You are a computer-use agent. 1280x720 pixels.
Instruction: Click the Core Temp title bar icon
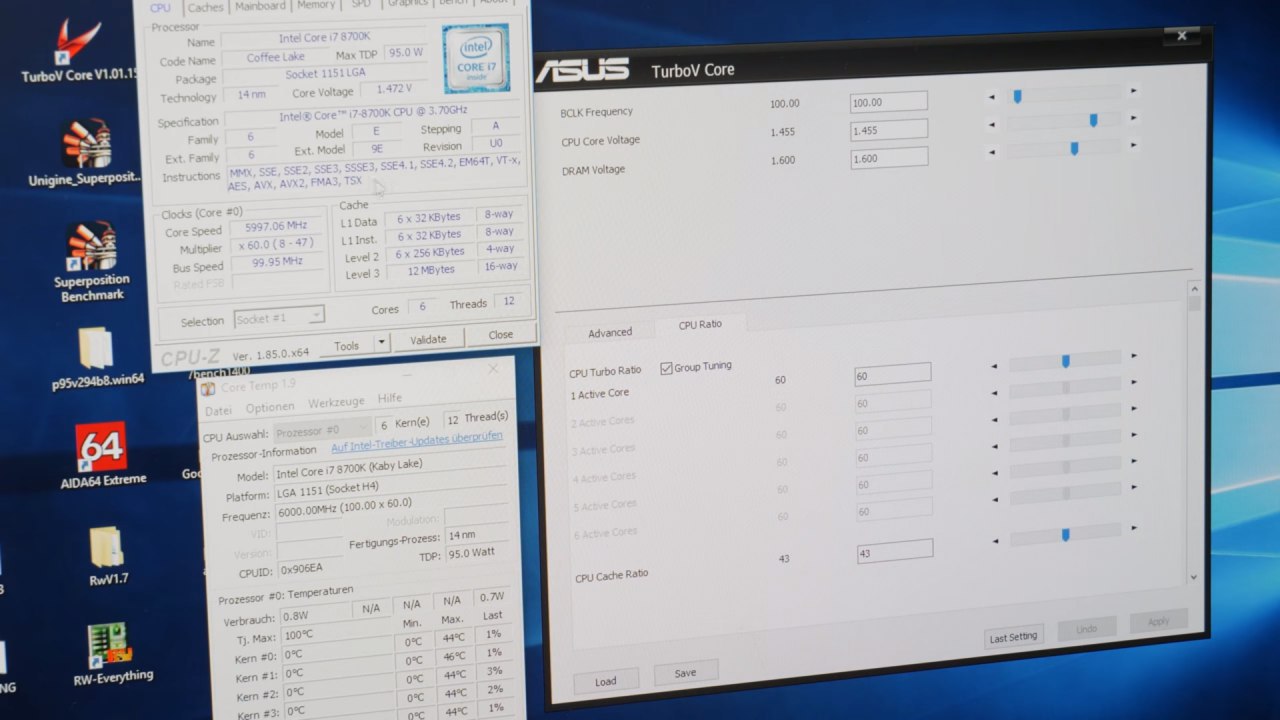(x=208, y=388)
